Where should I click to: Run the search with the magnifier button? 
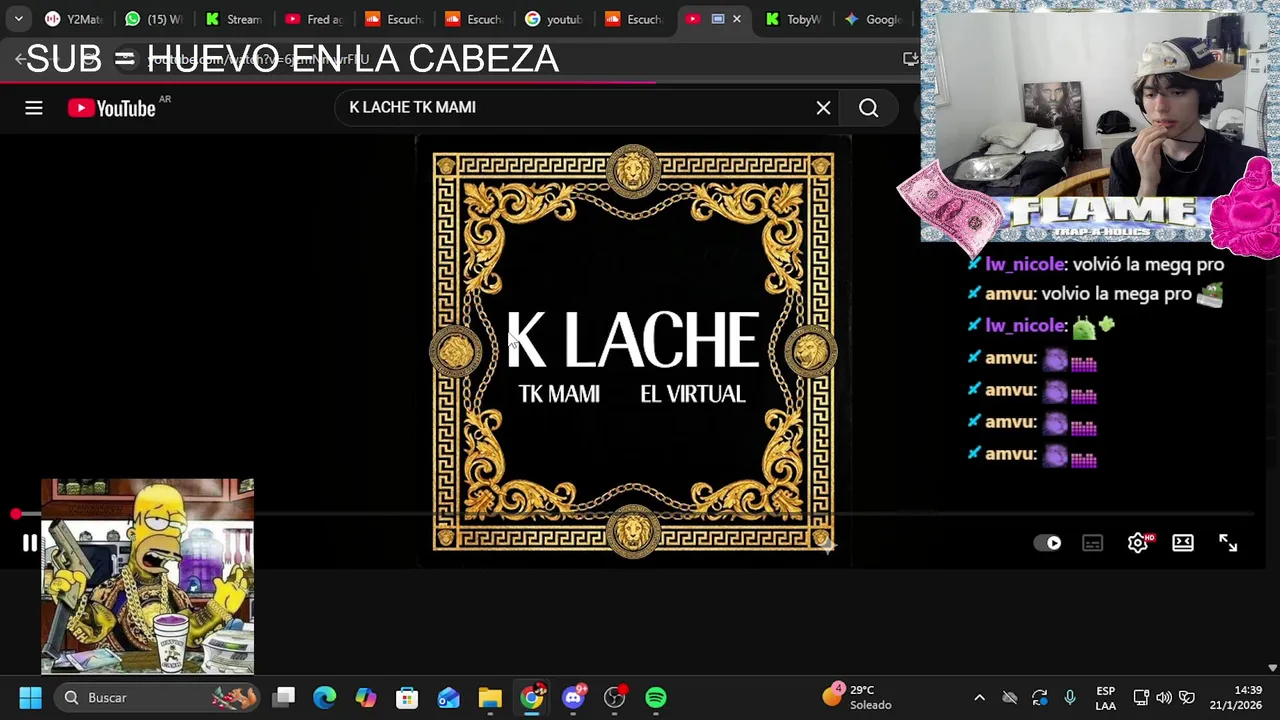point(868,108)
